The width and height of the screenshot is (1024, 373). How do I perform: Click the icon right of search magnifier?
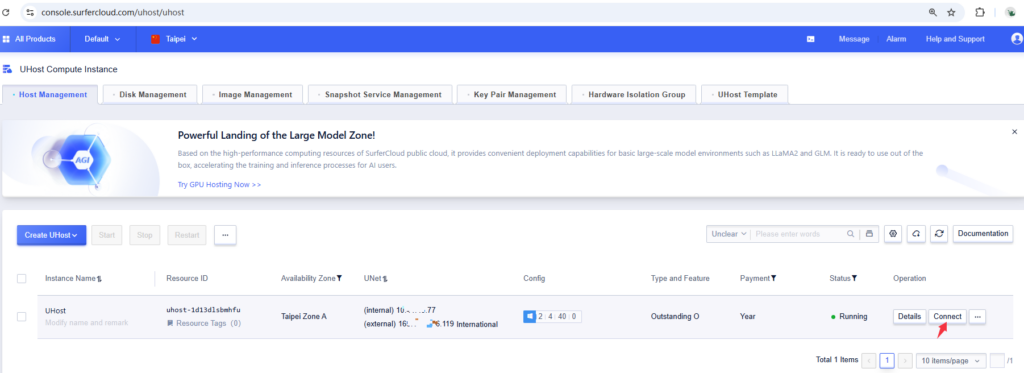pos(869,234)
